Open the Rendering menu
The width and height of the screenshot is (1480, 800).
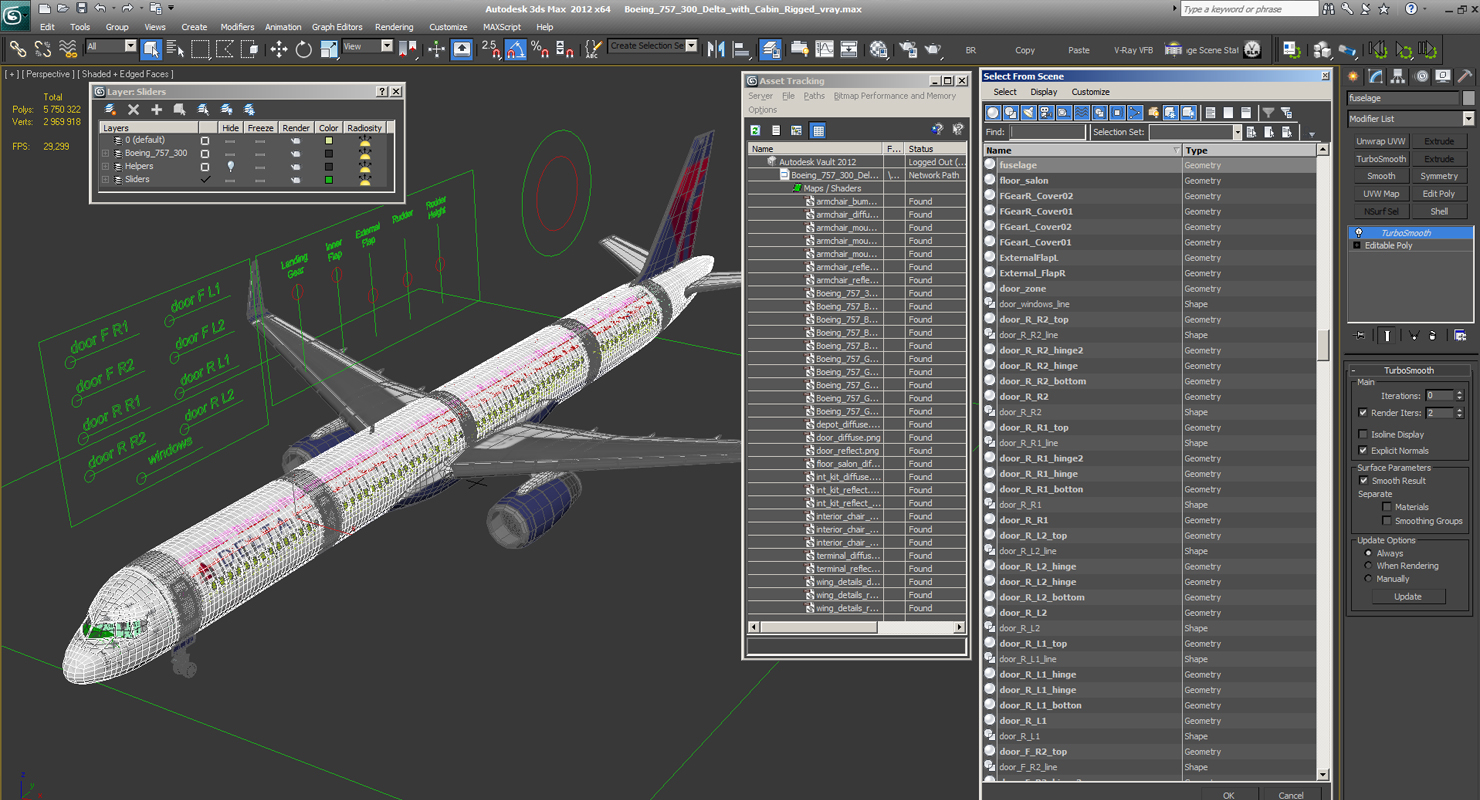394,27
